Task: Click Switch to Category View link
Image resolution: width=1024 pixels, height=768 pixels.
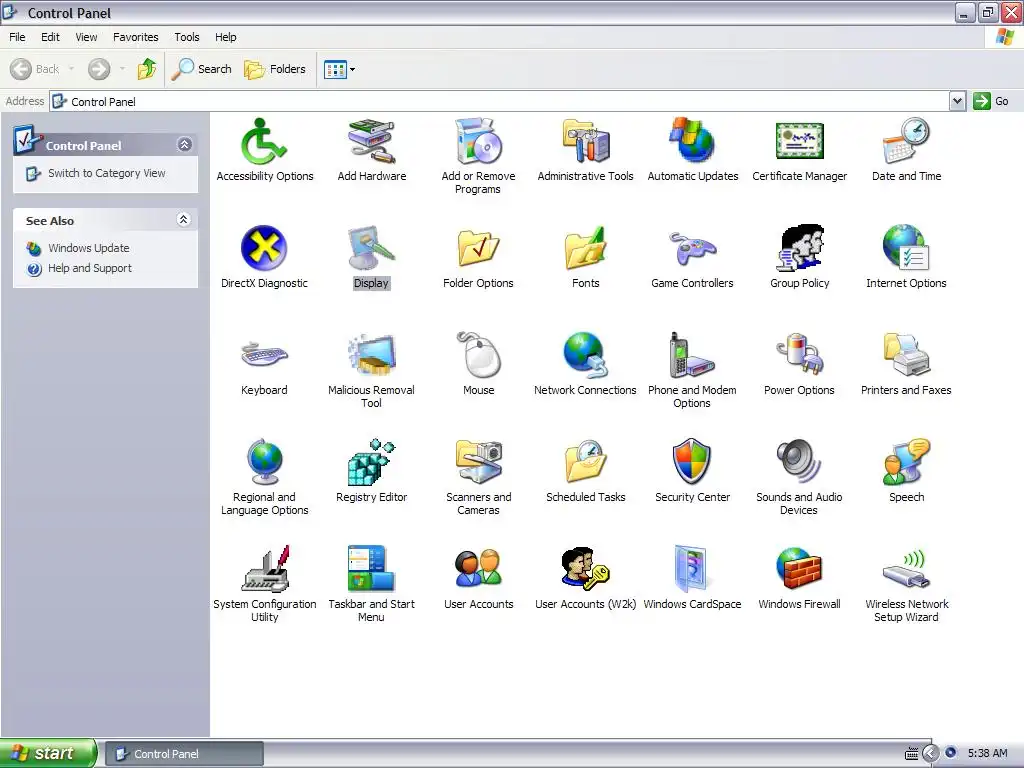Action: pyautogui.click(x=106, y=173)
